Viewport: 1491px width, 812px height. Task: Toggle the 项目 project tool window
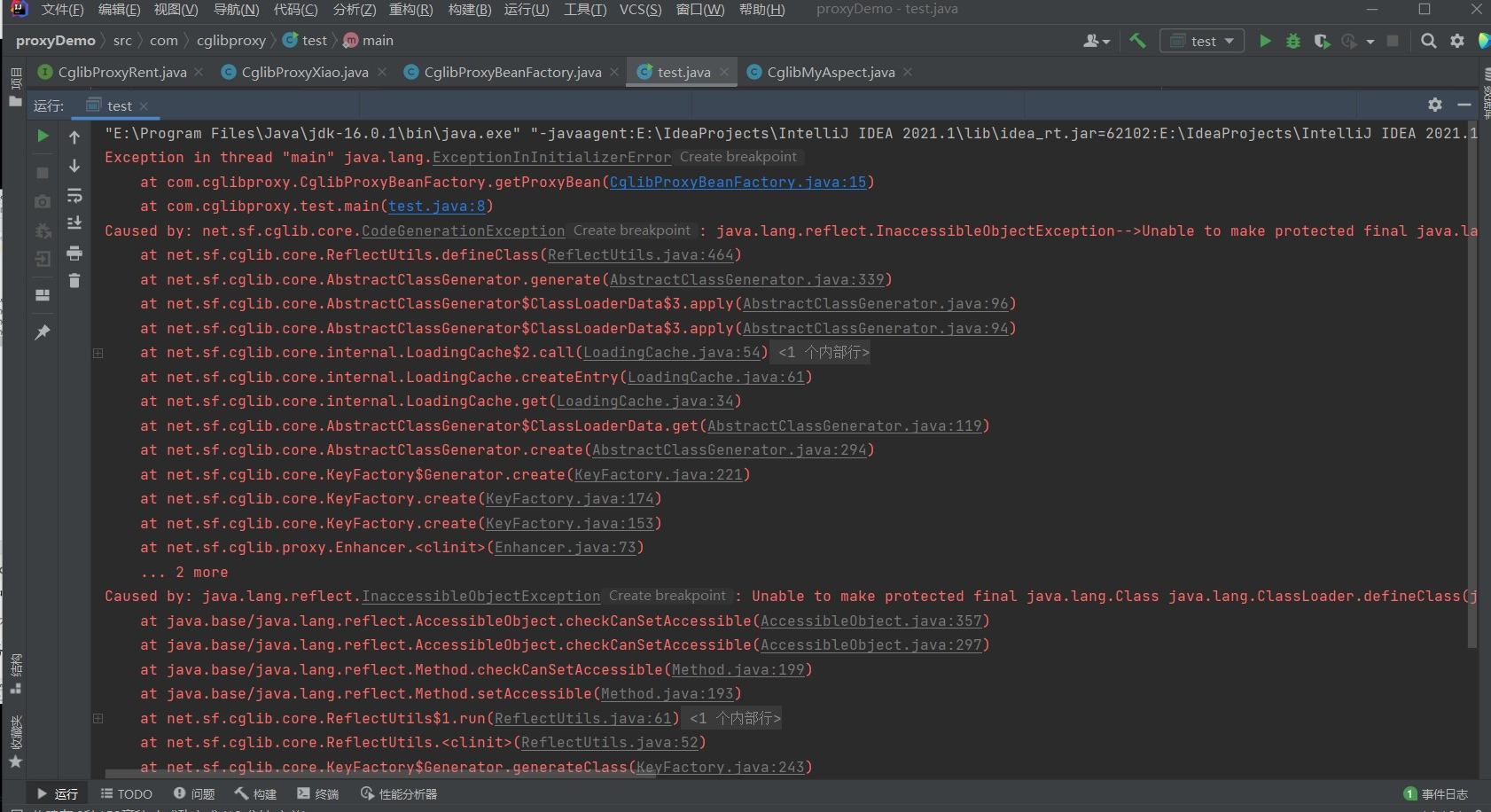click(x=15, y=88)
